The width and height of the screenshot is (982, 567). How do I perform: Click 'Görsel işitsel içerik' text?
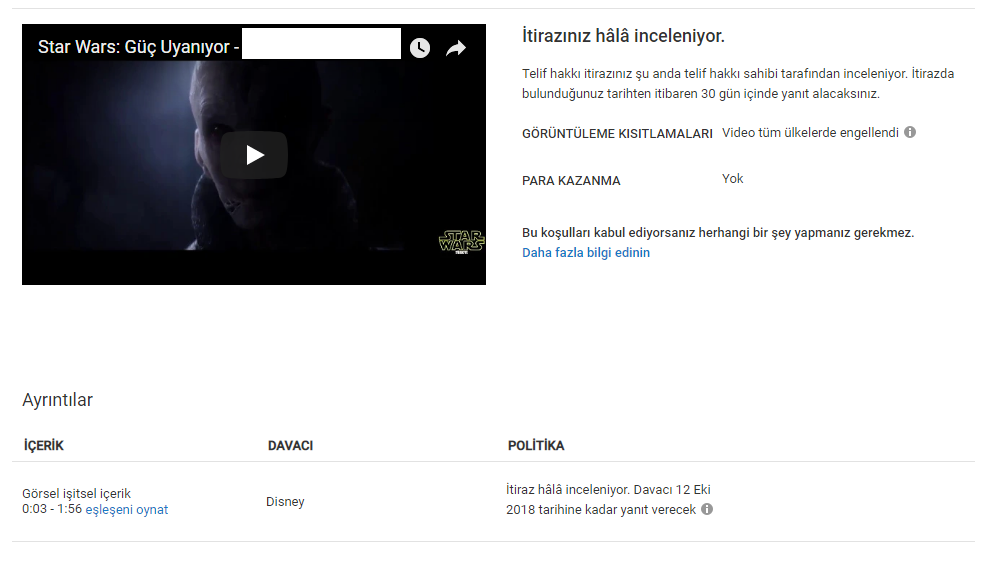pyautogui.click(x=76, y=494)
